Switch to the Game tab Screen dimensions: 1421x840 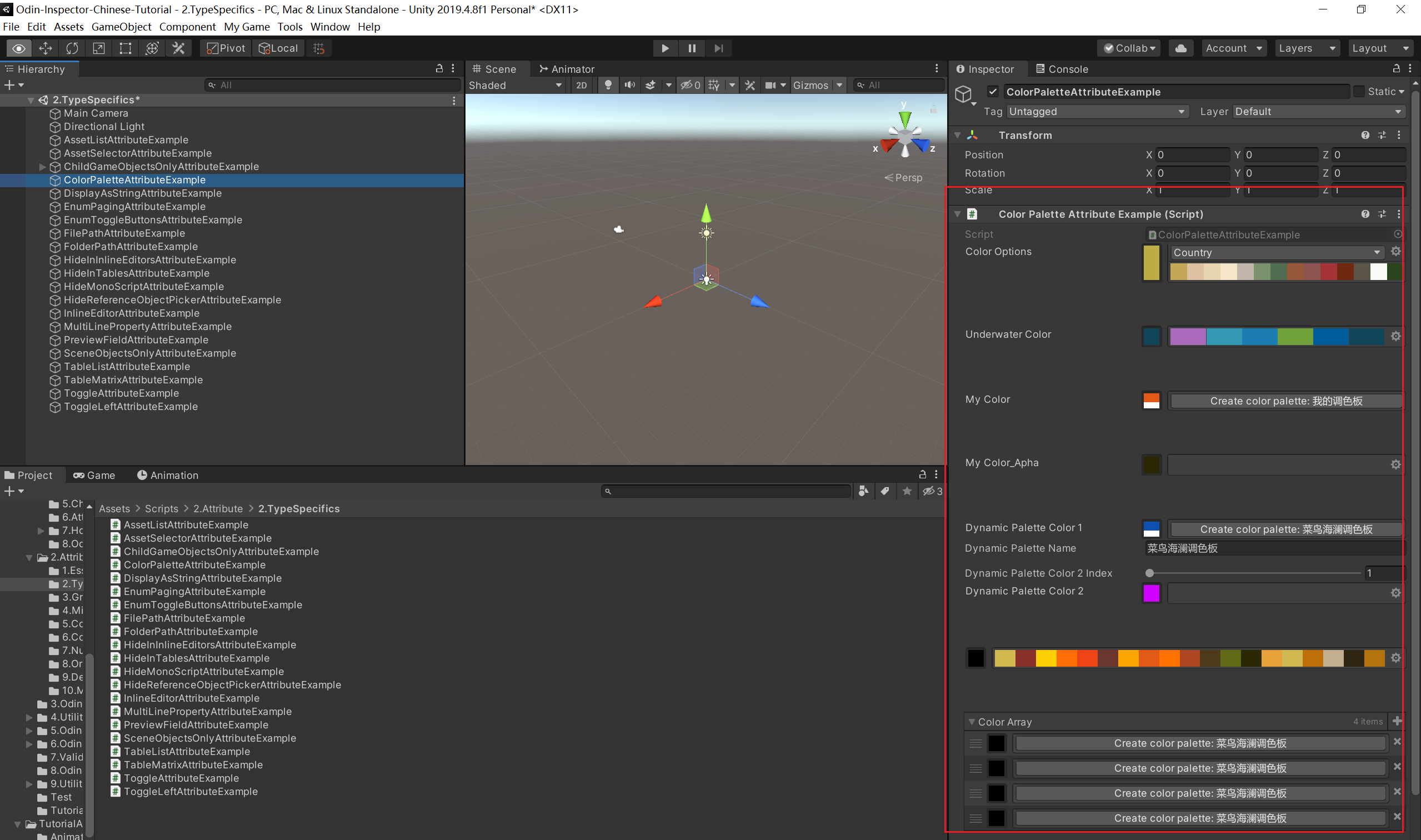click(x=94, y=475)
